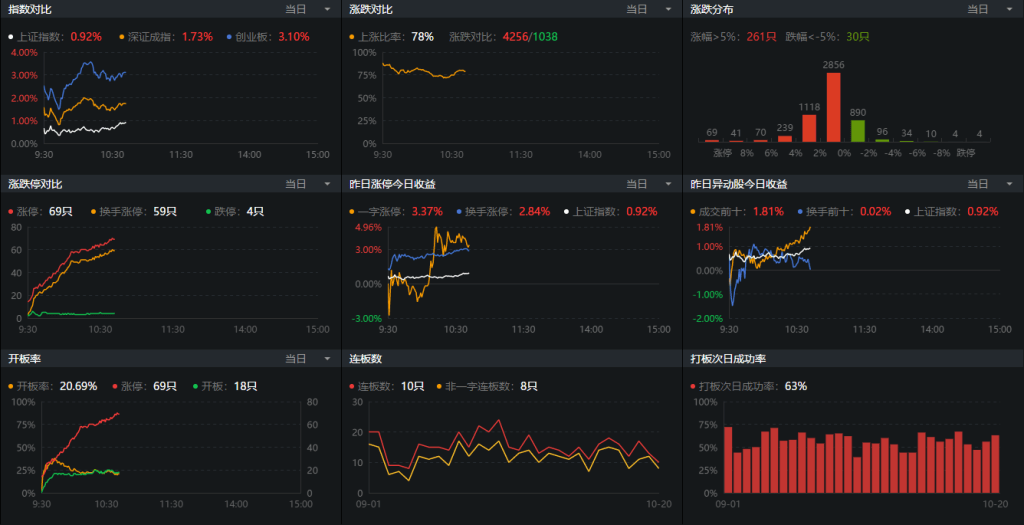Viewport: 1024px width, 525px height.
Task: Open the 当日 dropdown arrow in 开板率 panel
Action: point(326,359)
